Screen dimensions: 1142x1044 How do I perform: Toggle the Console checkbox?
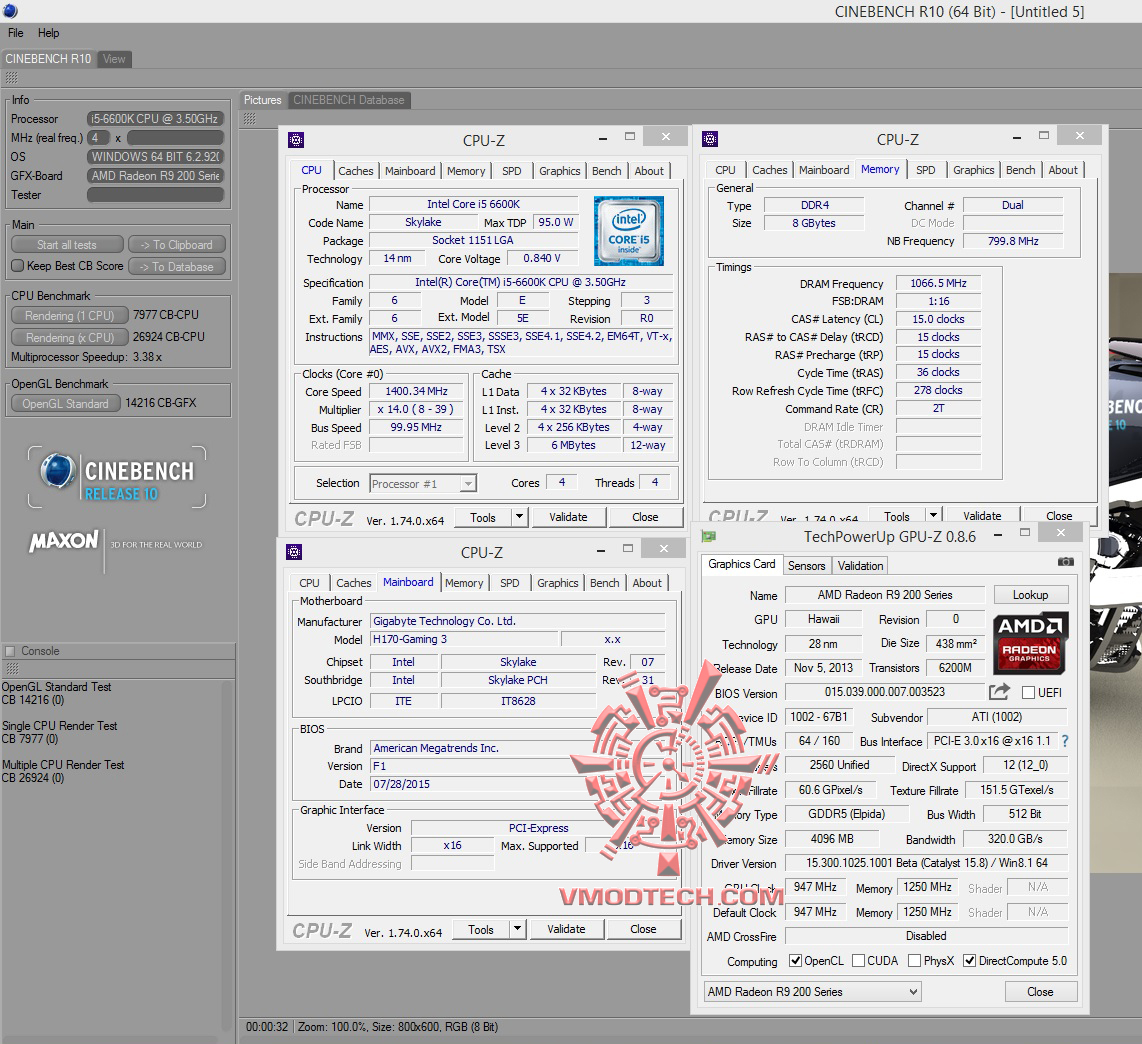tap(10, 651)
